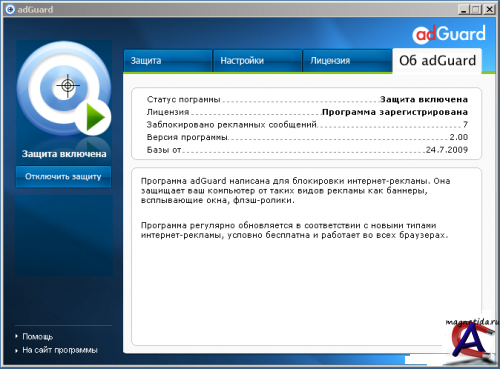Open the Защита tab

pos(168,61)
